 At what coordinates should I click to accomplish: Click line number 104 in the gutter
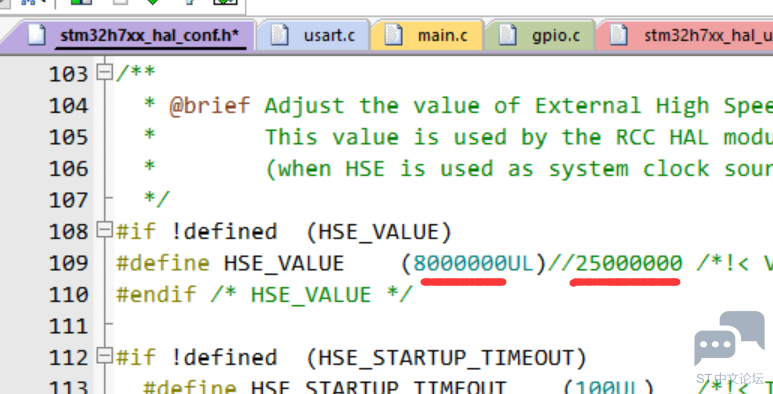(x=68, y=106)
